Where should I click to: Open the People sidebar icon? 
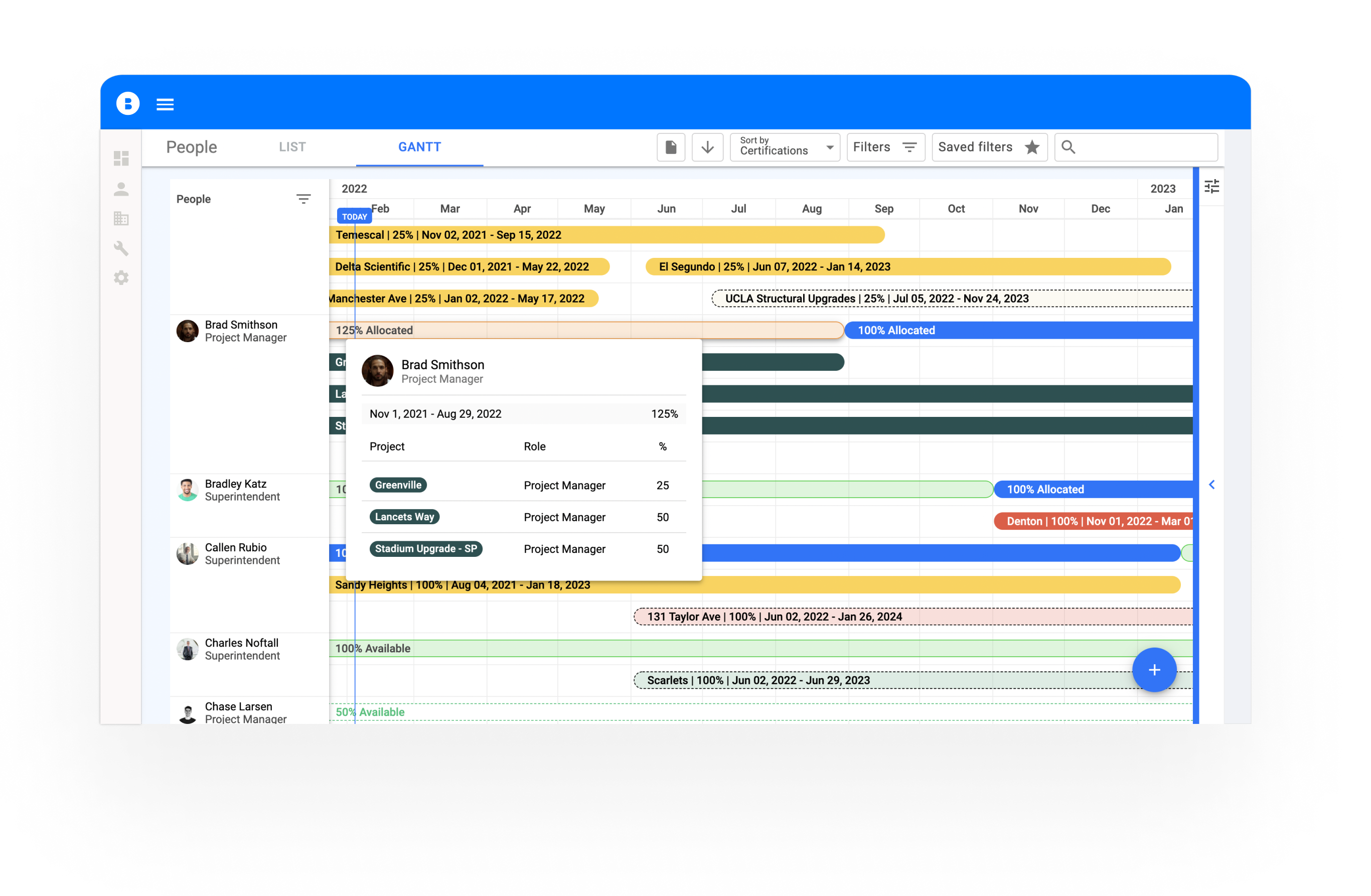[121, 189]
